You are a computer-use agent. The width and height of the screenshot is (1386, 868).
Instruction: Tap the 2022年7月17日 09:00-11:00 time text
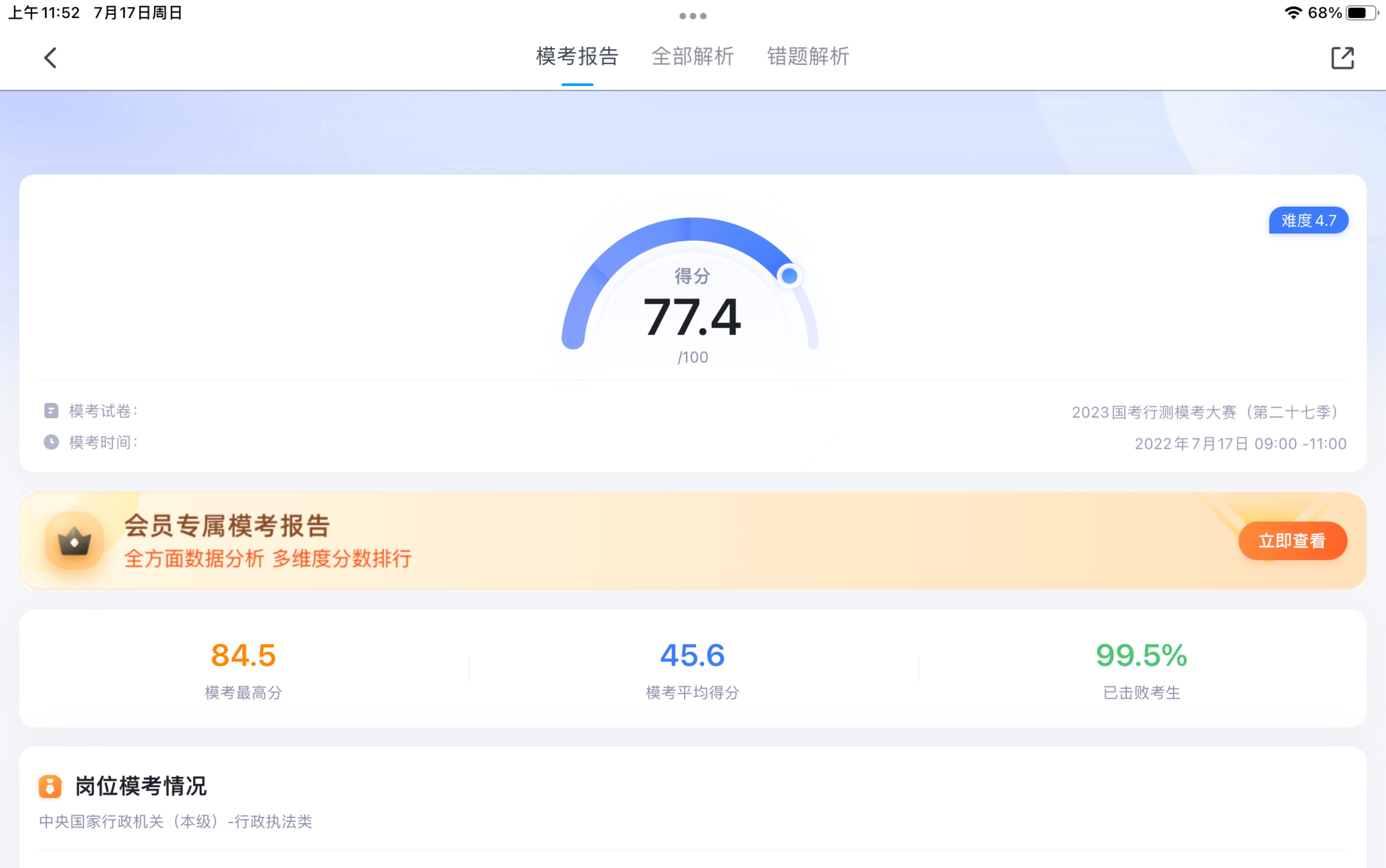pos(1240,444)
